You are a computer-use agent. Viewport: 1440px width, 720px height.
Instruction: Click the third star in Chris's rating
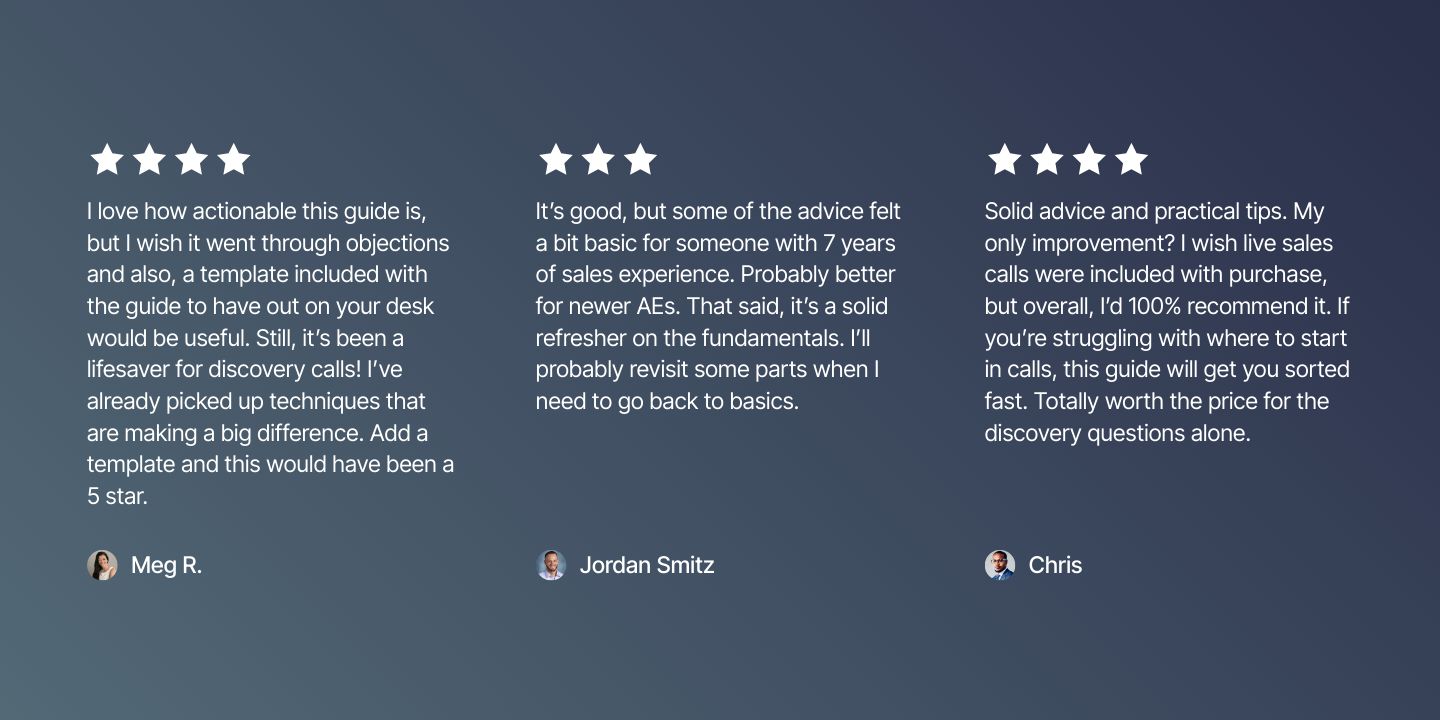(1089, 159)
